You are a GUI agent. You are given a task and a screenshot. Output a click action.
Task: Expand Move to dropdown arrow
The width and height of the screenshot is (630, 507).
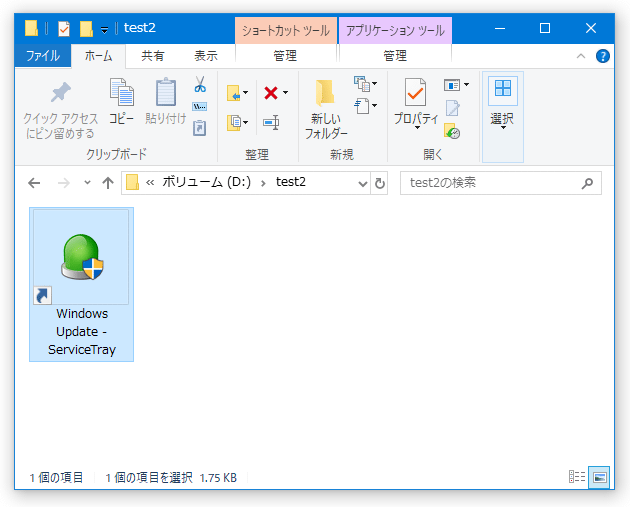pos(245,93)
